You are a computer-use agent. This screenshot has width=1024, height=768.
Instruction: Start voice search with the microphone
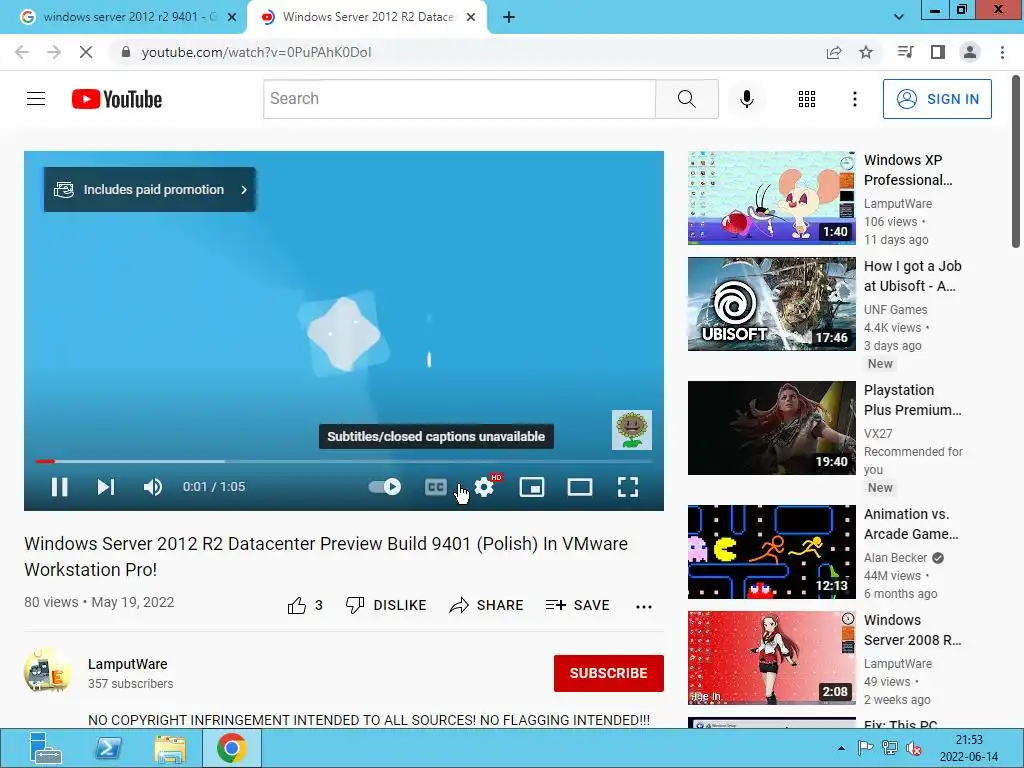pos(746,99)
